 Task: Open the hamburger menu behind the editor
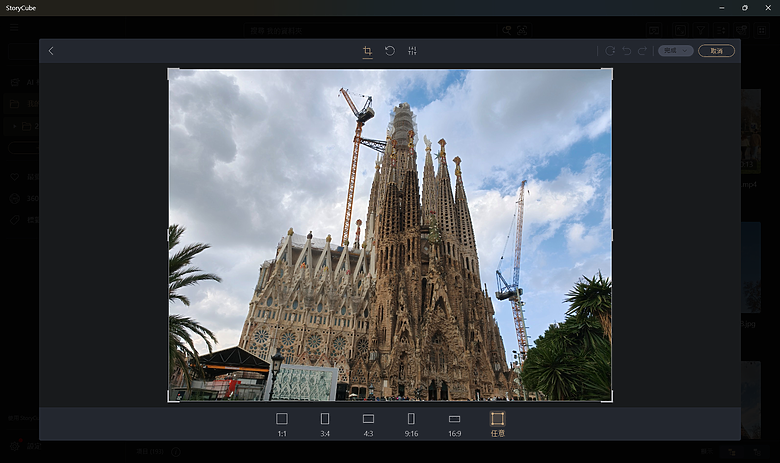tap(14, 28)
